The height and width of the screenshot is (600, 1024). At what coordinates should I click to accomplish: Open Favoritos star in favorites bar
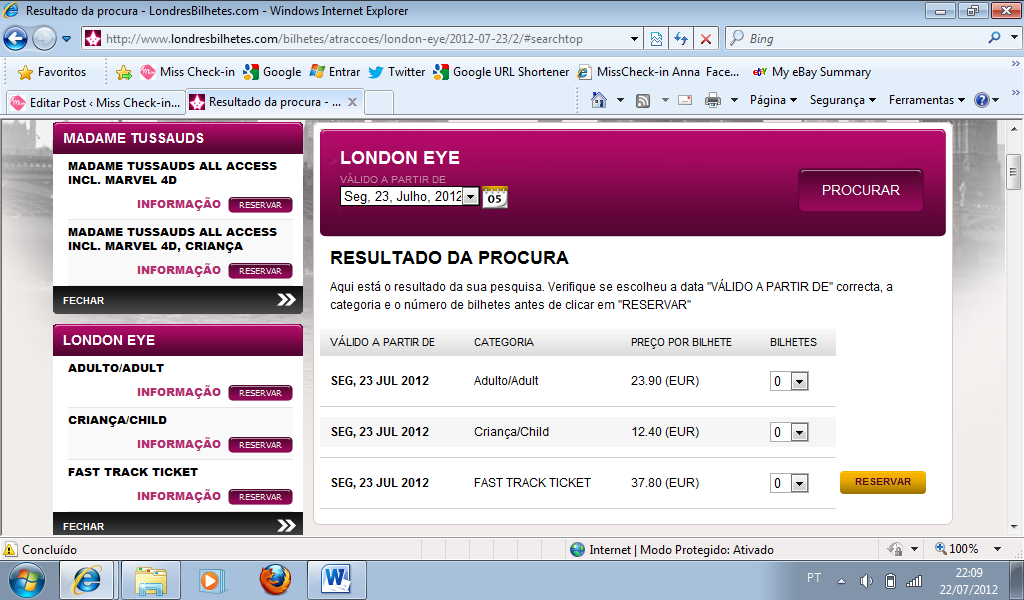pyautogui.click(x=52, y=72)
